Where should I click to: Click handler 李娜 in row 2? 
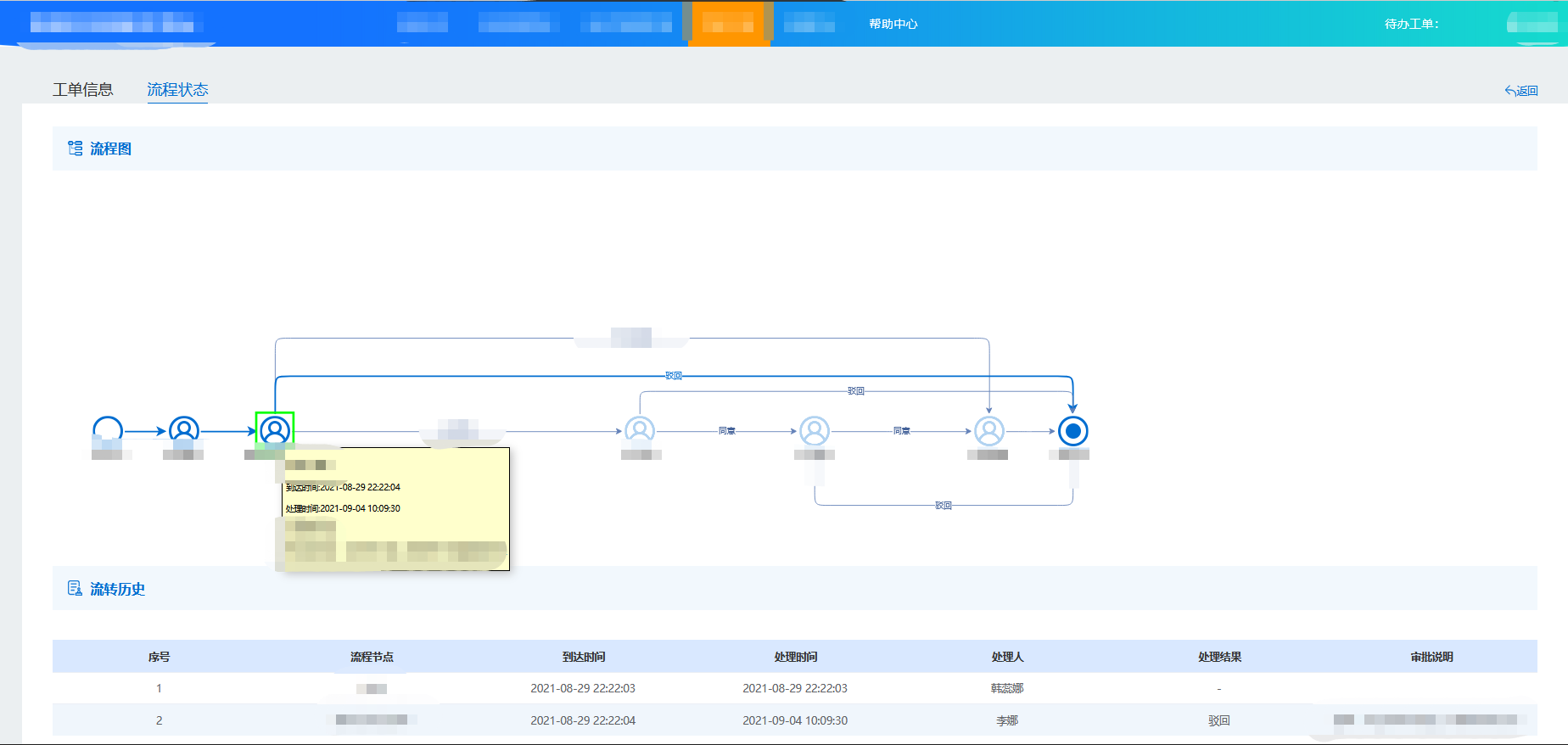[x=1007, y=720]
